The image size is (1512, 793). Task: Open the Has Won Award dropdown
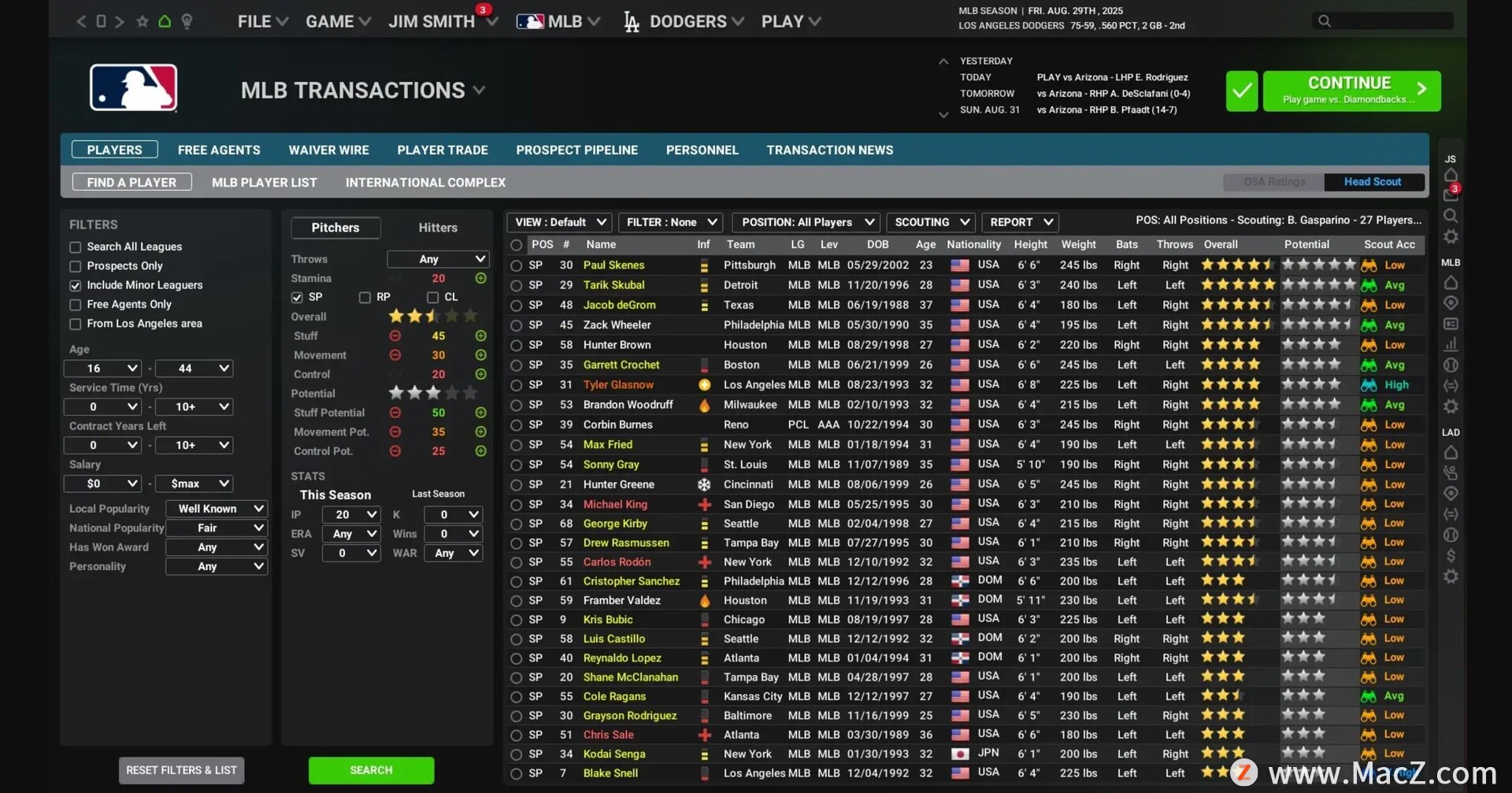coord(217,547)
